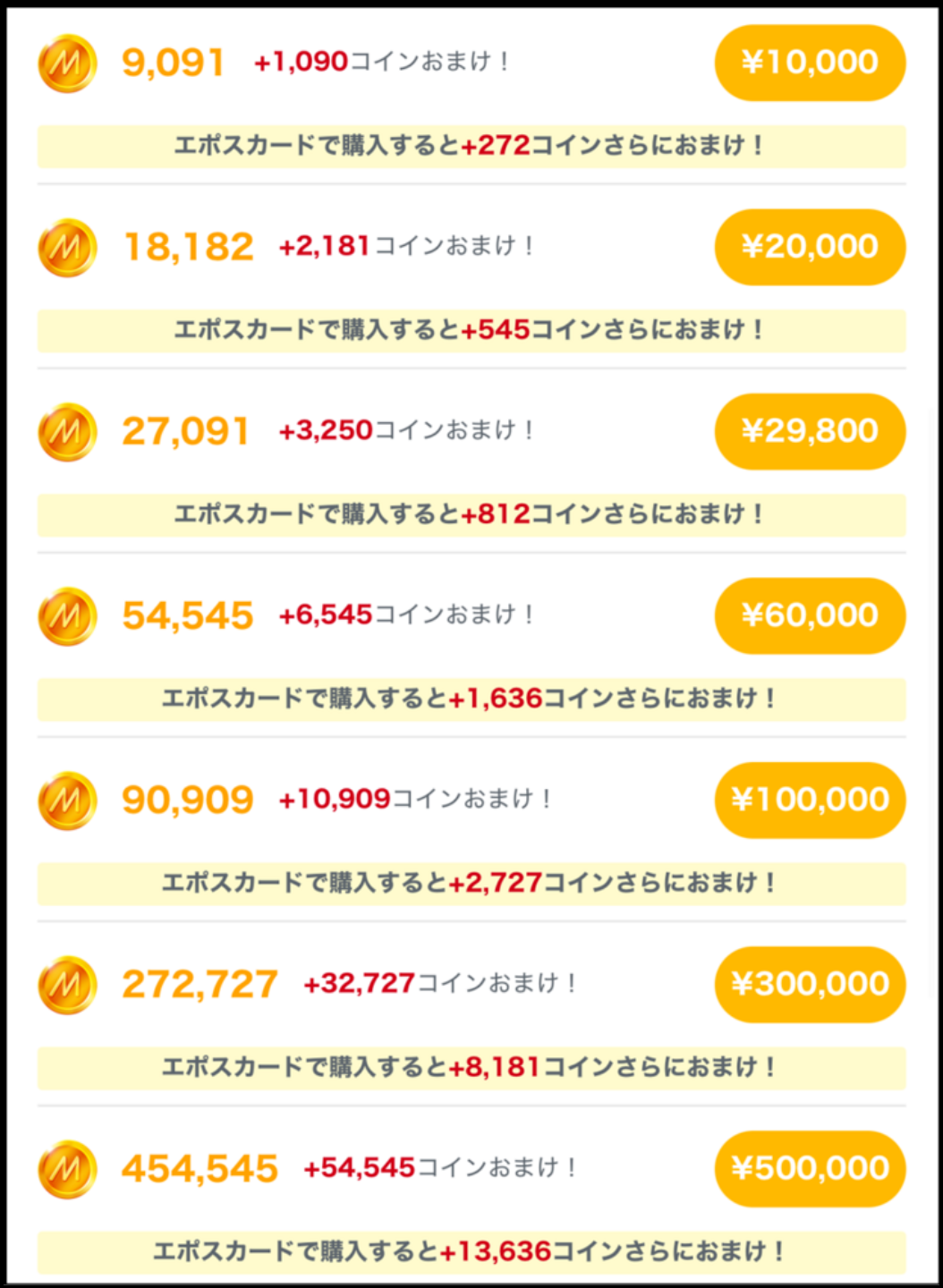
Task: Open the Epos card +1,636 bonus banner
Action: coord(471,699)
